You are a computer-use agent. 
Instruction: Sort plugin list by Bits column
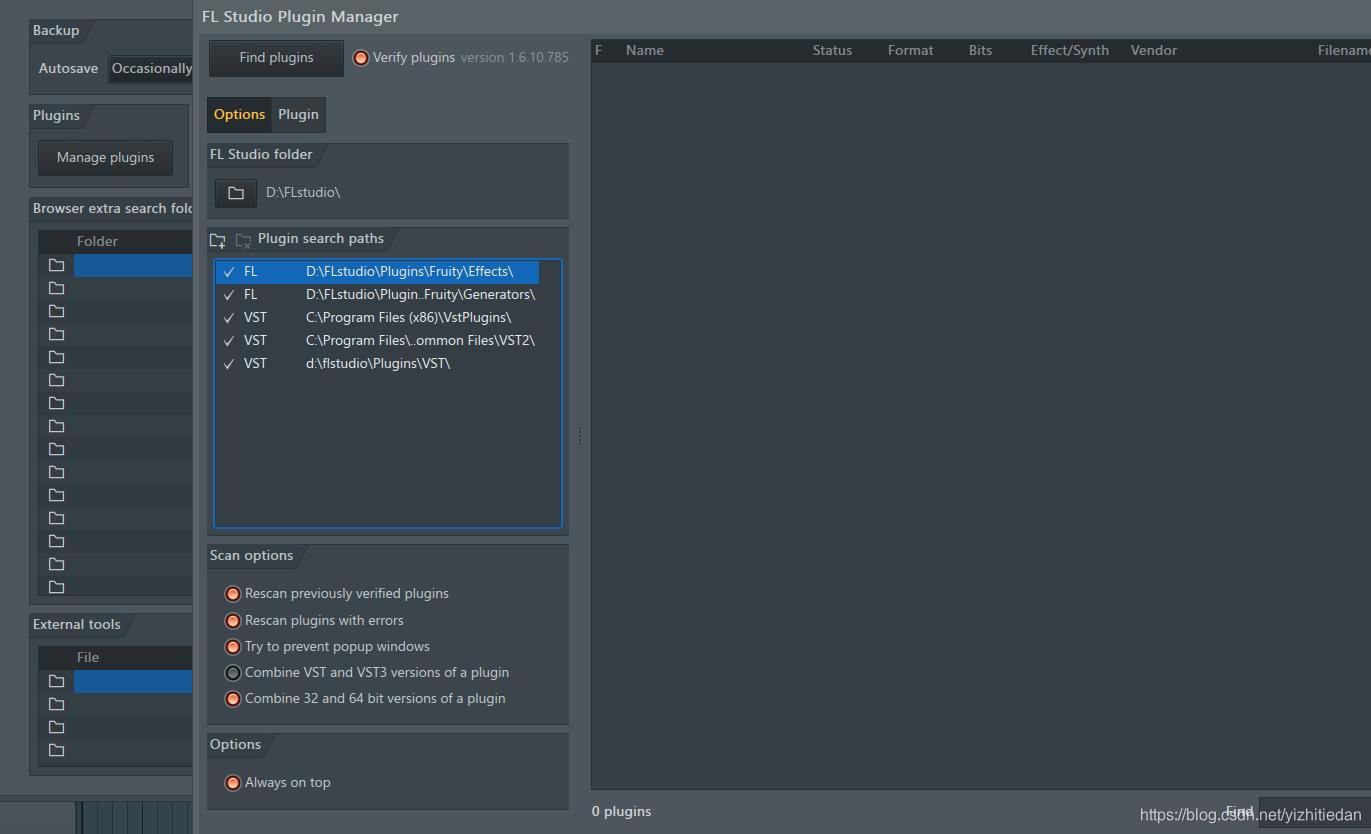(x=980, y=50)
